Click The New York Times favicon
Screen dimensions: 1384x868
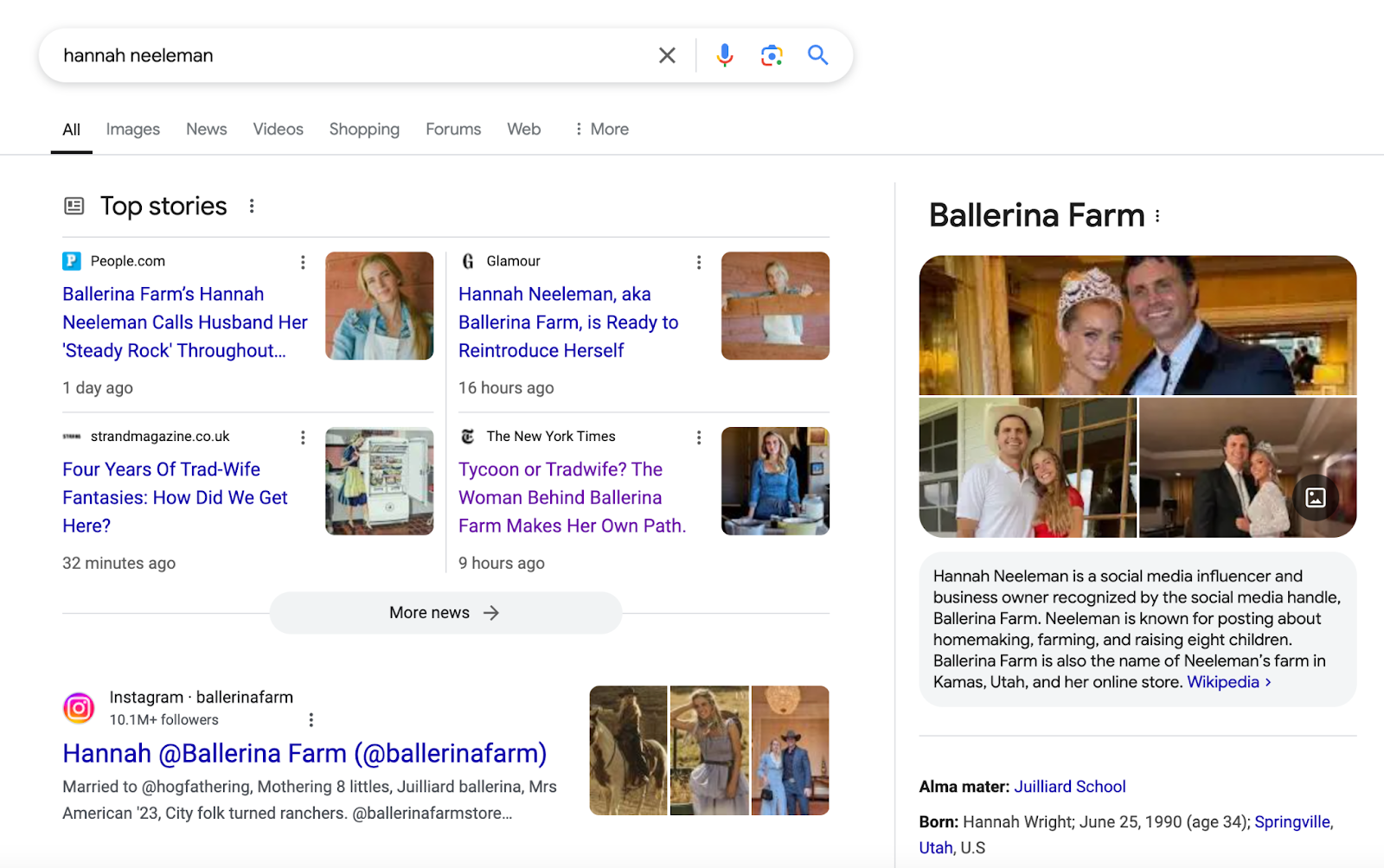coord(468,437)
